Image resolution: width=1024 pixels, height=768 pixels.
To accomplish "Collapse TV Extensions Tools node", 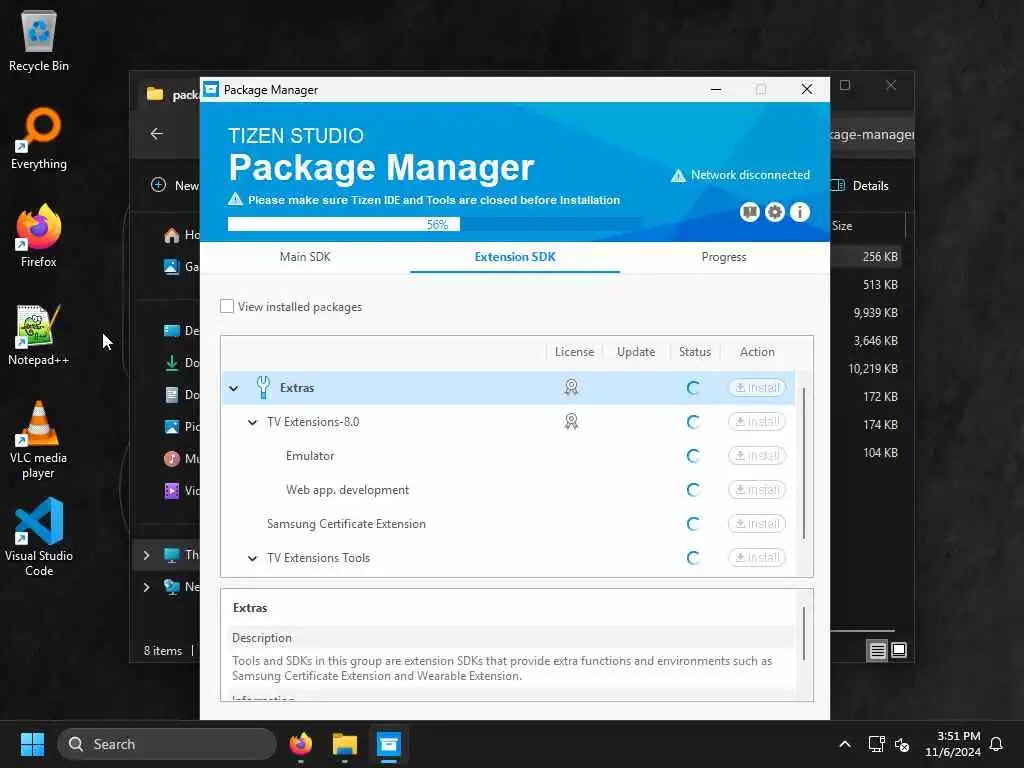I will pyautogui.click(x=252, y=558).
